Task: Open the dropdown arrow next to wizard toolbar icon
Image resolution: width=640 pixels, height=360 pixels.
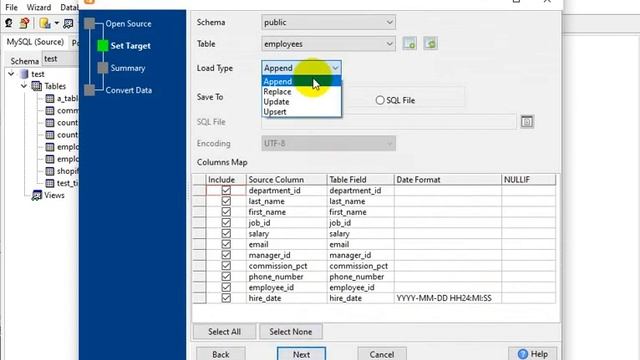Action: click(x=57, y=23)
